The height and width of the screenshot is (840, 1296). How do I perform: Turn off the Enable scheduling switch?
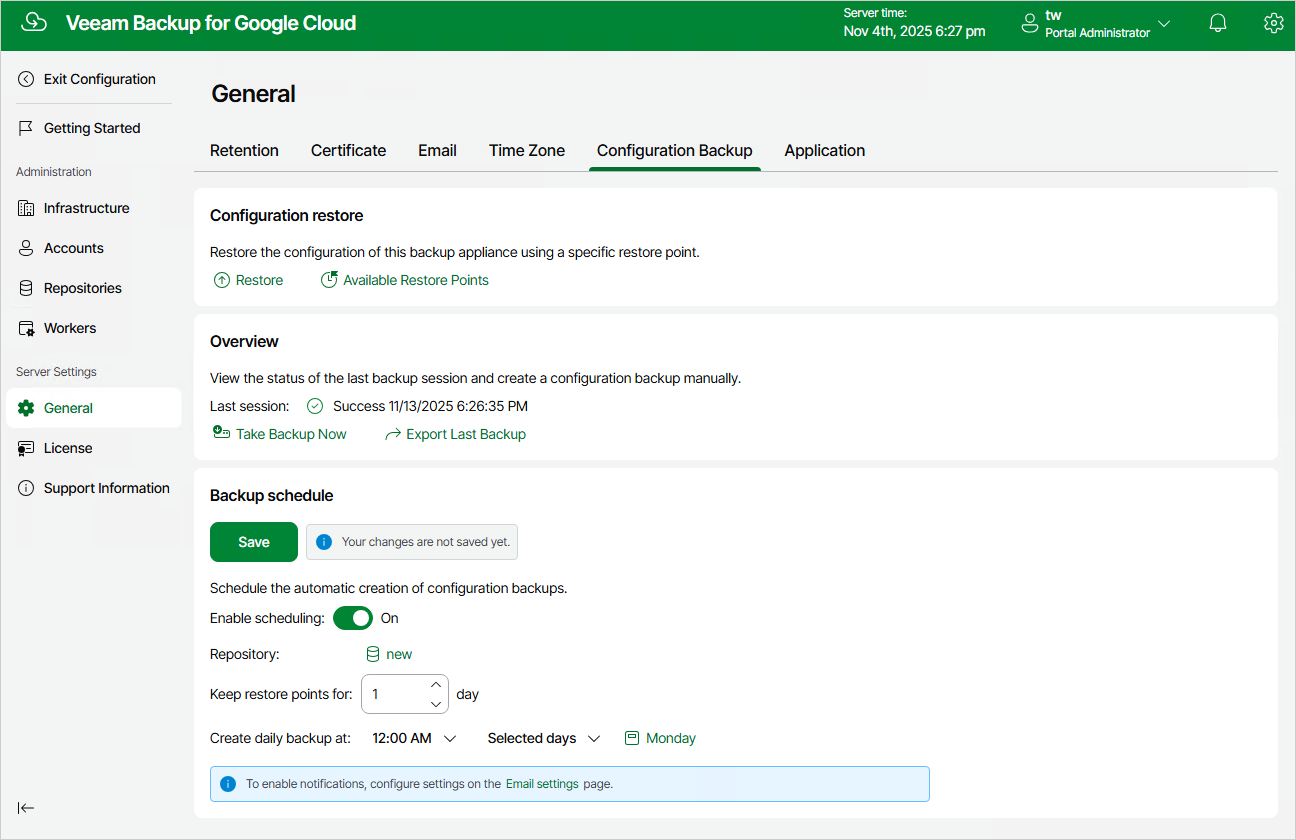(x=353, y=618)
